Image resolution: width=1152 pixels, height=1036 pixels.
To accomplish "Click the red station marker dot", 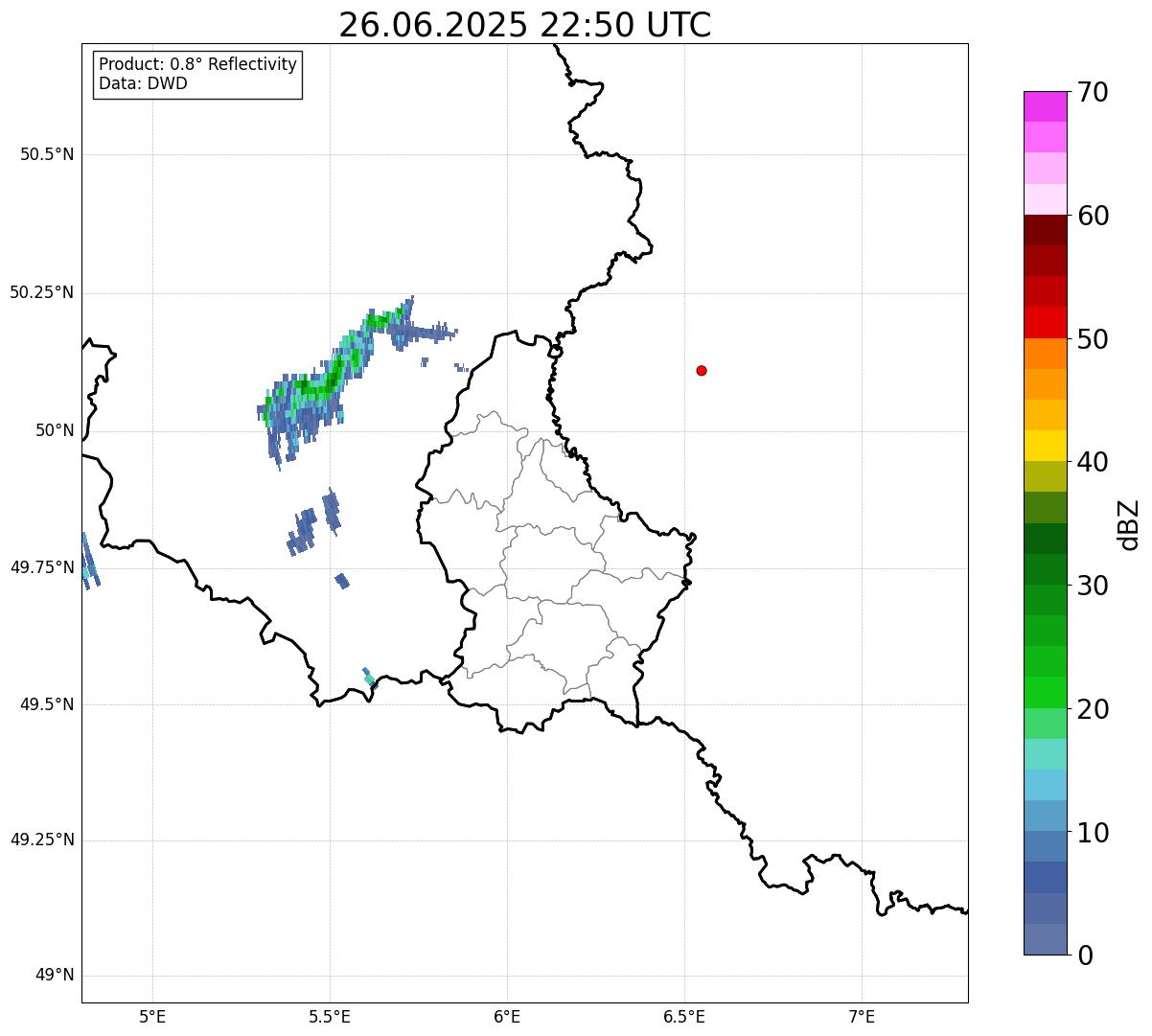I will click(x=702, y=370).
